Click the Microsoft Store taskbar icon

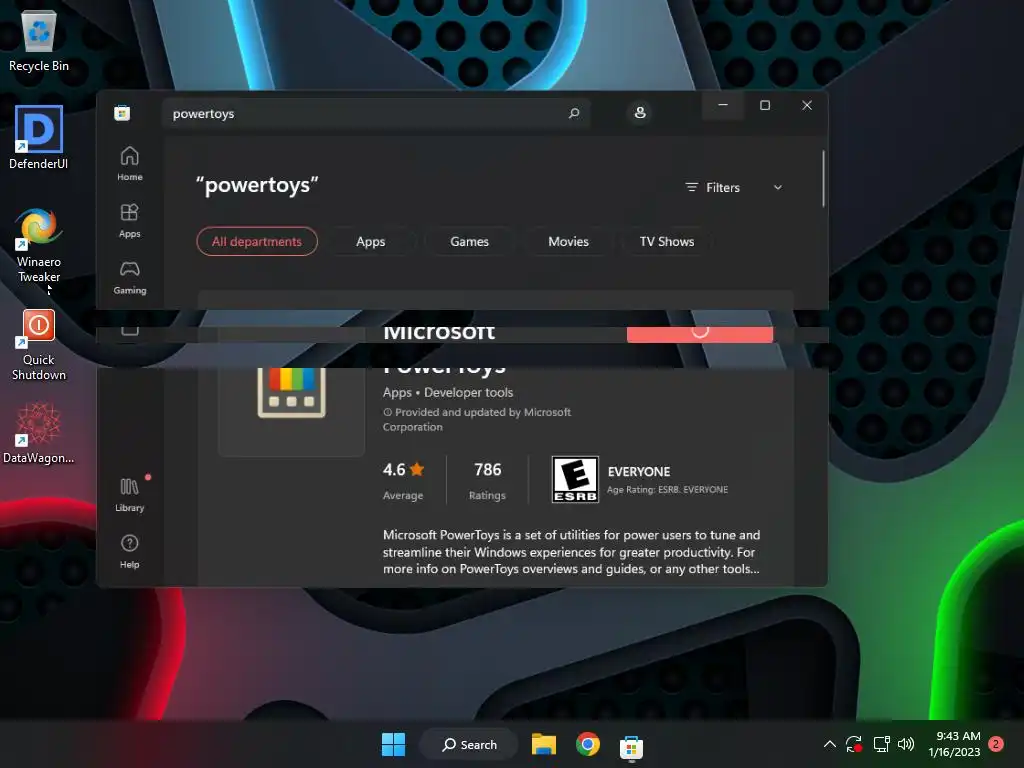[x=631, y=746]
